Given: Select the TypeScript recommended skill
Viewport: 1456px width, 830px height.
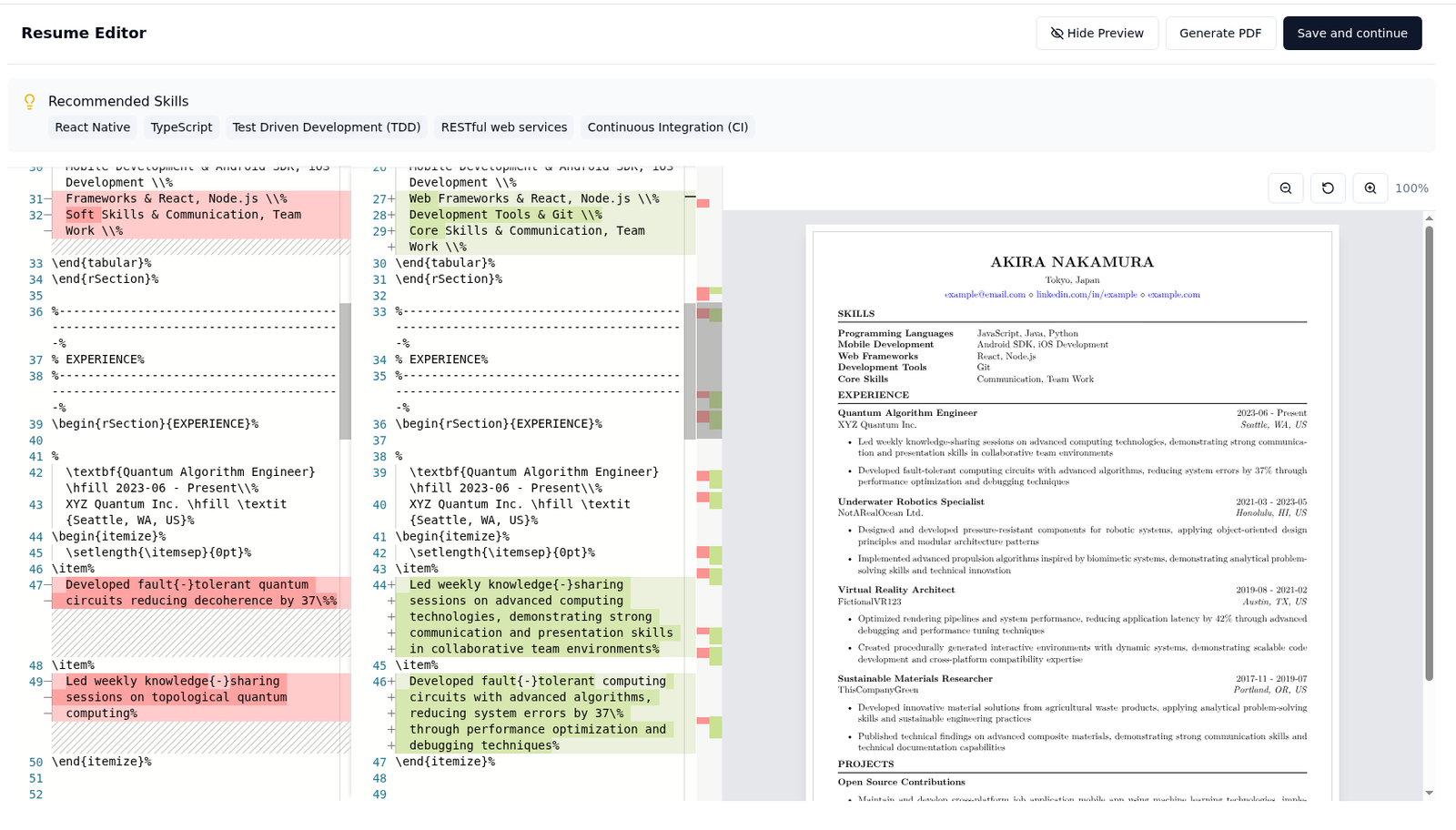Looking at the screenshot, I should (x=181, y=127).
